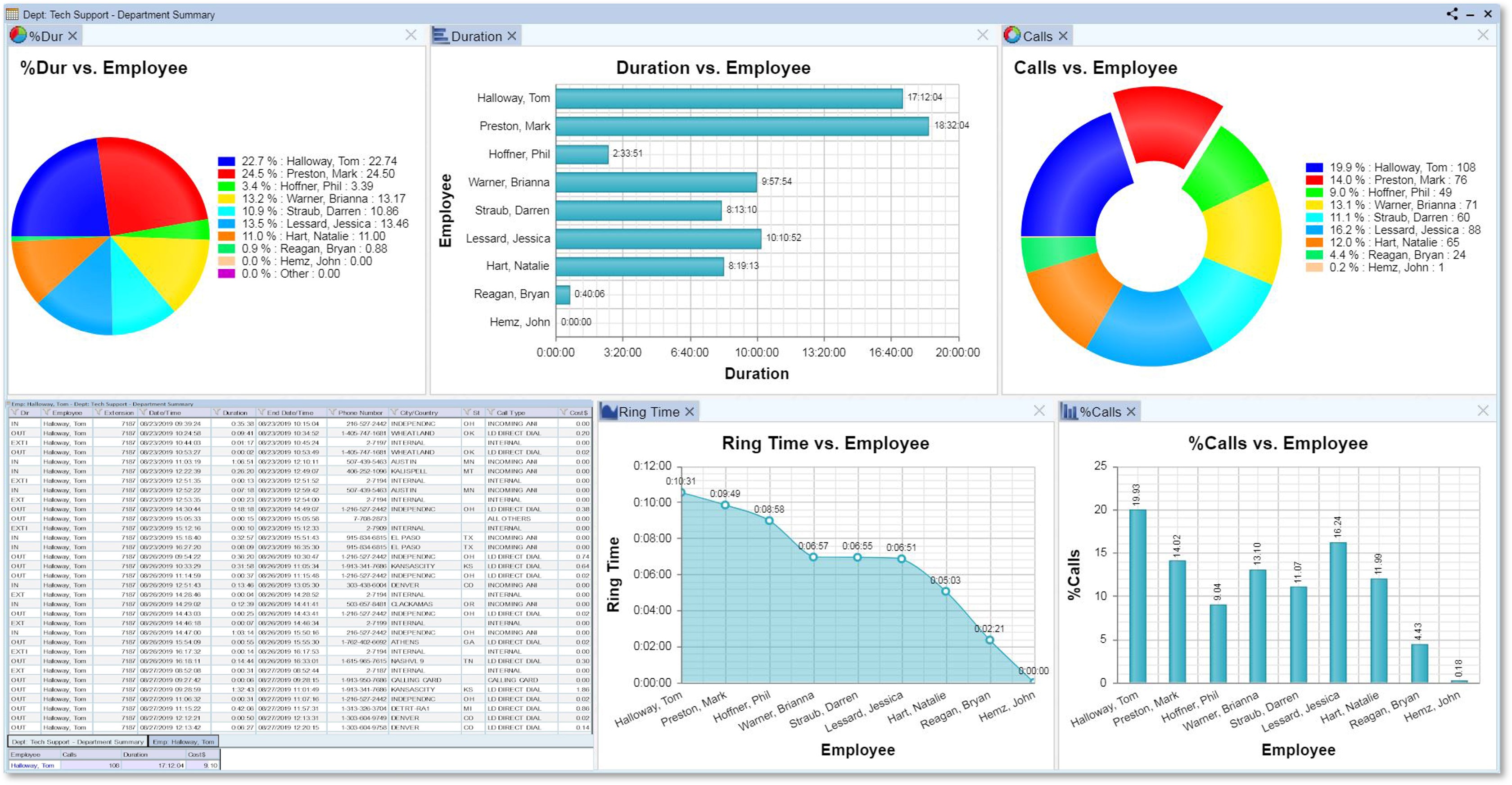Open the filter funnel on the Call Type column
The width and height of the screenshot is (1512, 785).
click(x=491, y=413)
